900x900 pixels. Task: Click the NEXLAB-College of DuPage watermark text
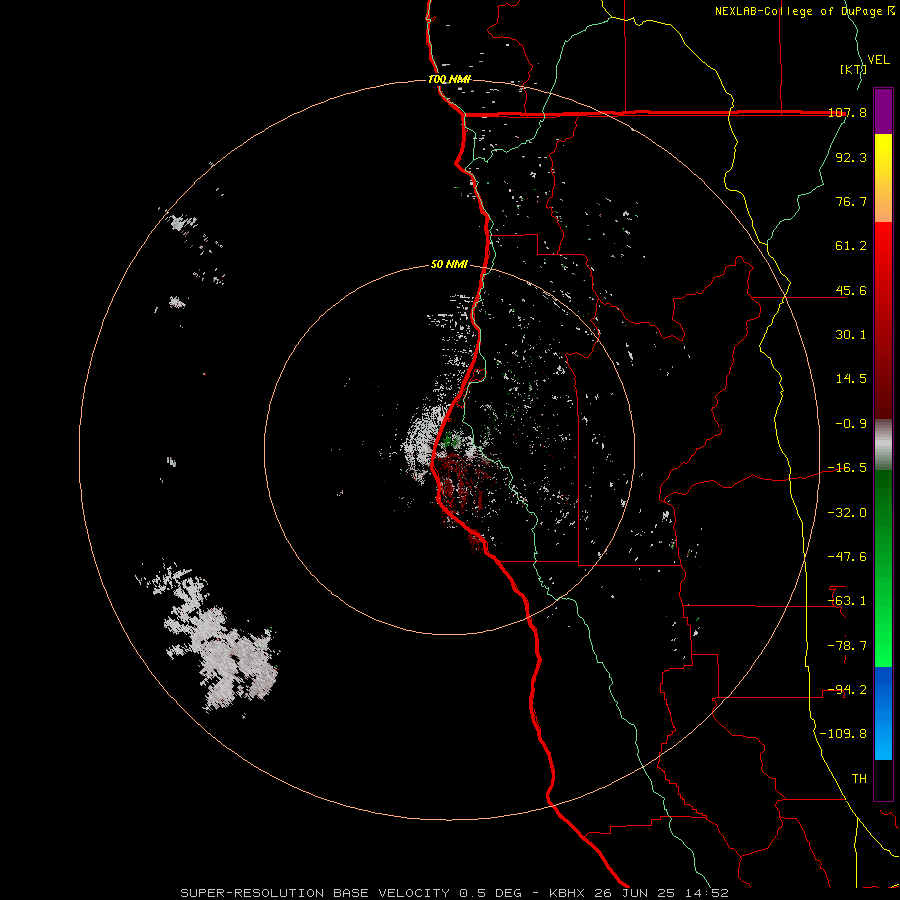804,11
